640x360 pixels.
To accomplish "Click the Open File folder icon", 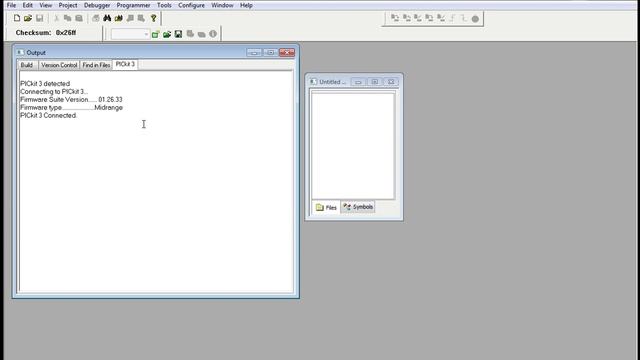I will 28,18.
